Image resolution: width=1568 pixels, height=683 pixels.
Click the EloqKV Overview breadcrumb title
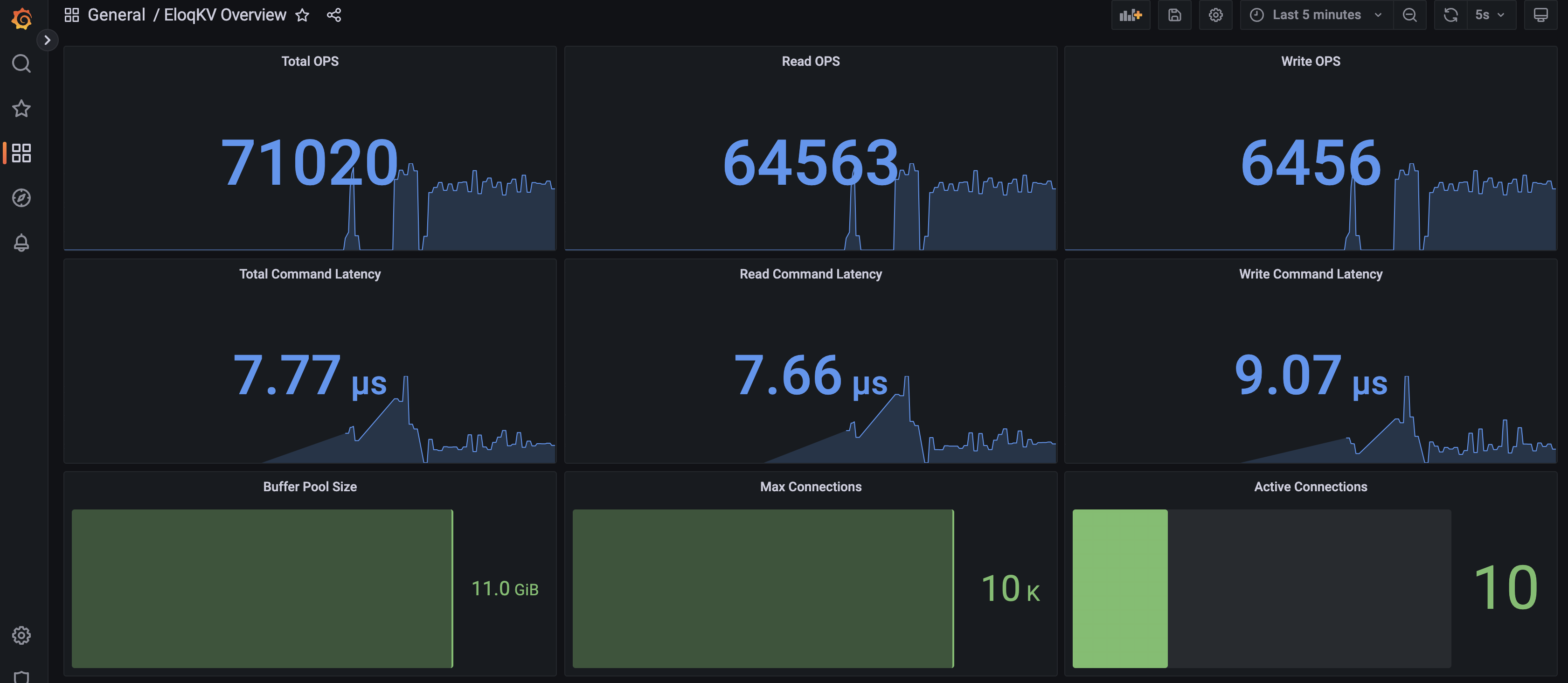point(225,14)
